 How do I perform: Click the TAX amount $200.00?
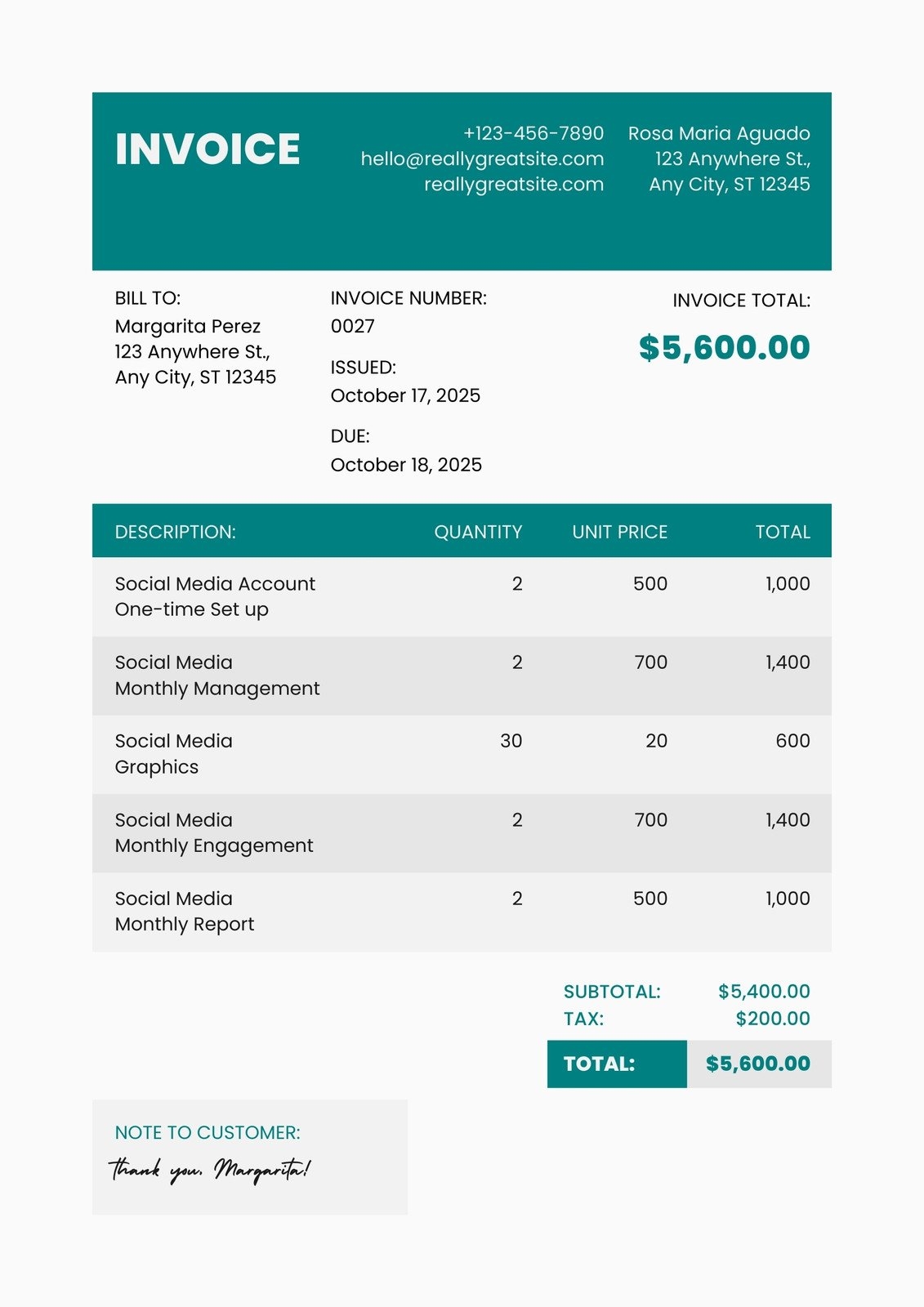click(x=772, y=1019)
